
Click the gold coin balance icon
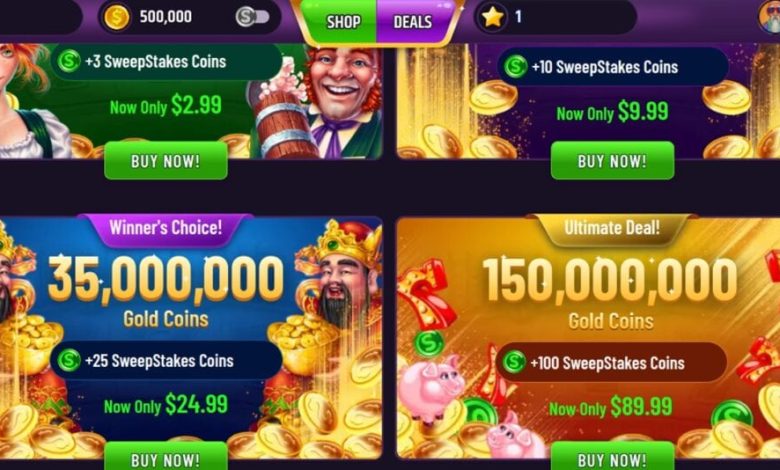click(116, 17)
